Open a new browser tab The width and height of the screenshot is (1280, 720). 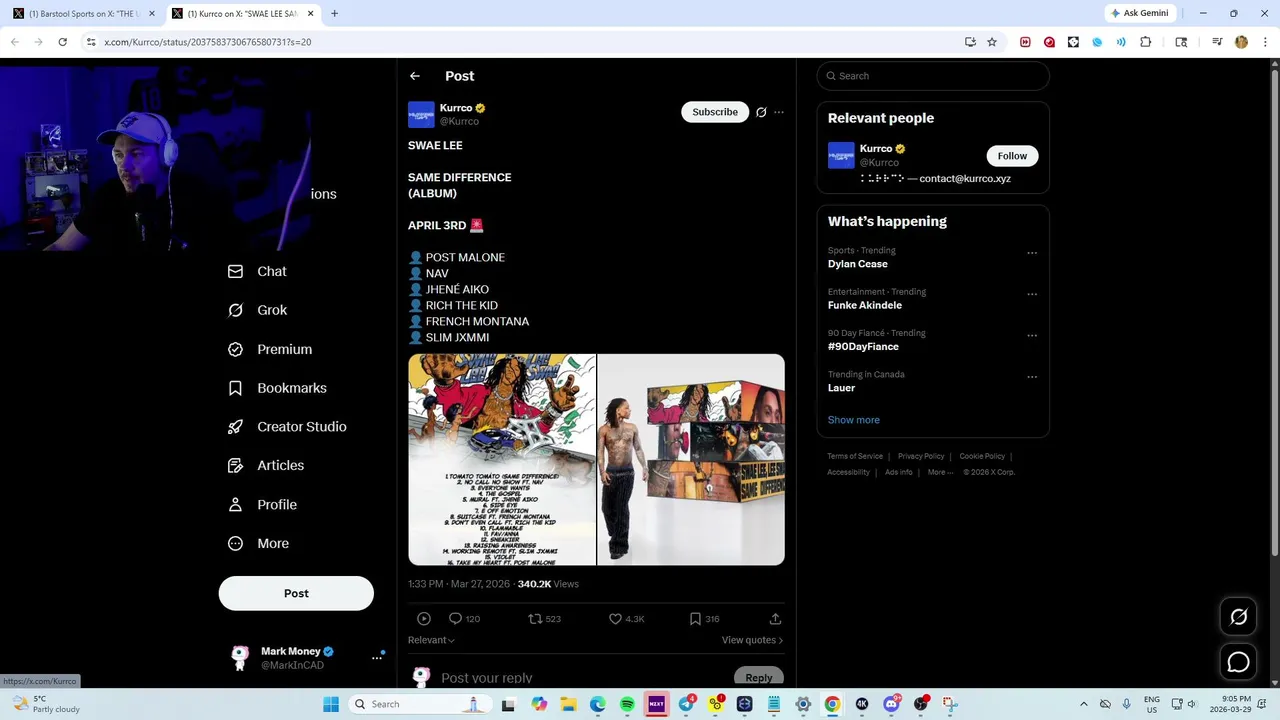(334, 13)
